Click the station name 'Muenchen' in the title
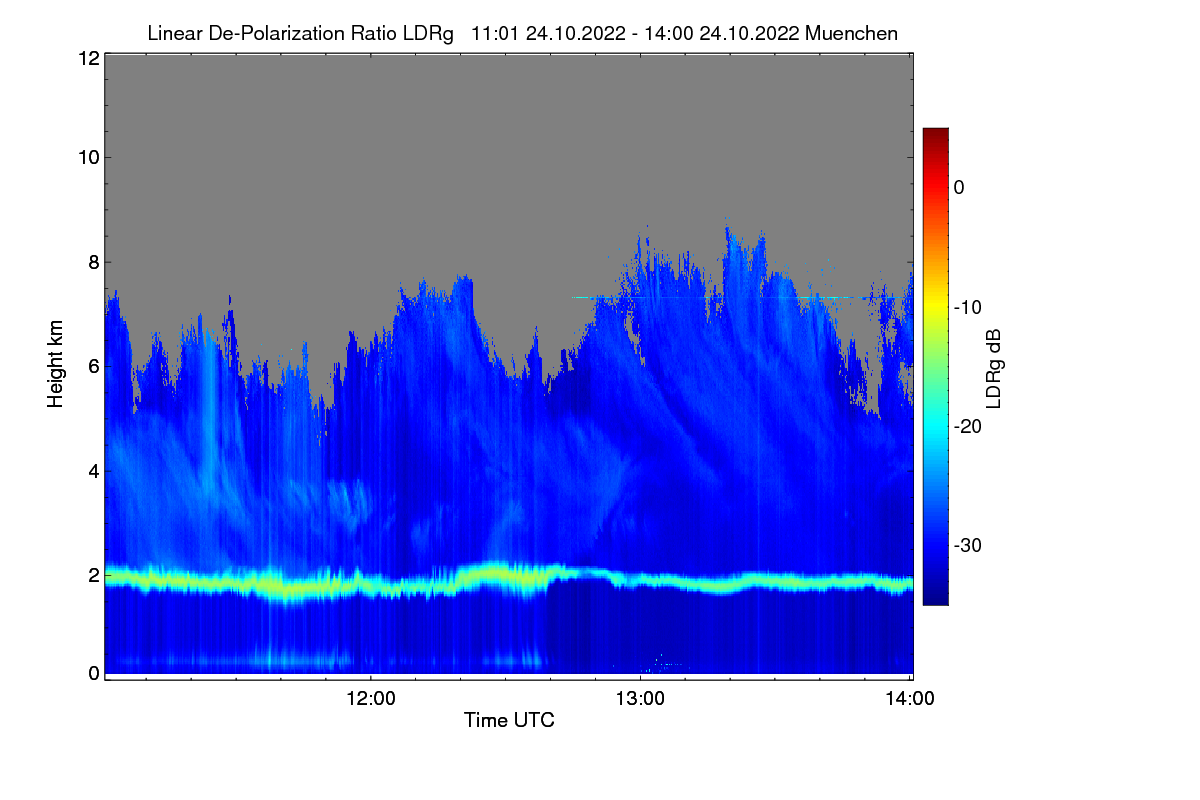The width and height of the screenshot is (1200, 800). tap(850, 33)
